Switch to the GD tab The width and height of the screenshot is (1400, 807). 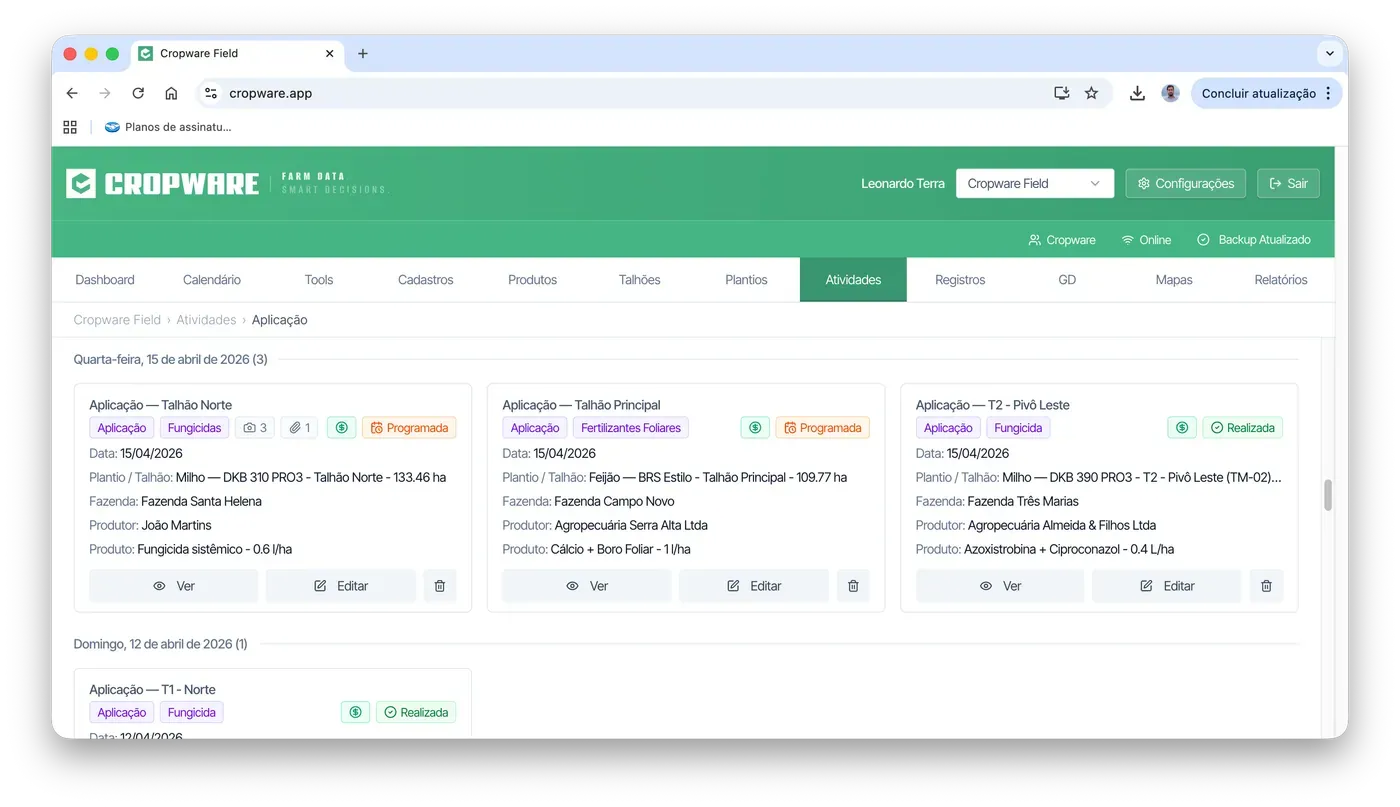pos(1067,280)
